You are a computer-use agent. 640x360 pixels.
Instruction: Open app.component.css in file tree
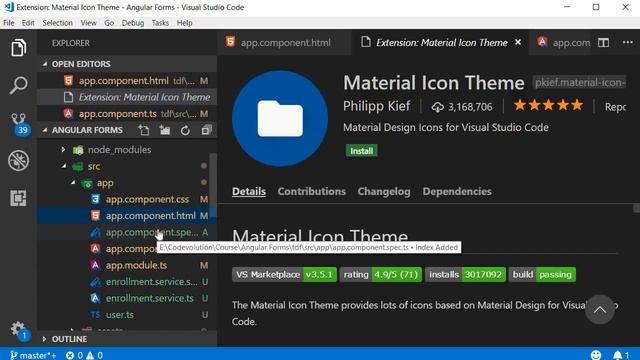coord(124,199)
